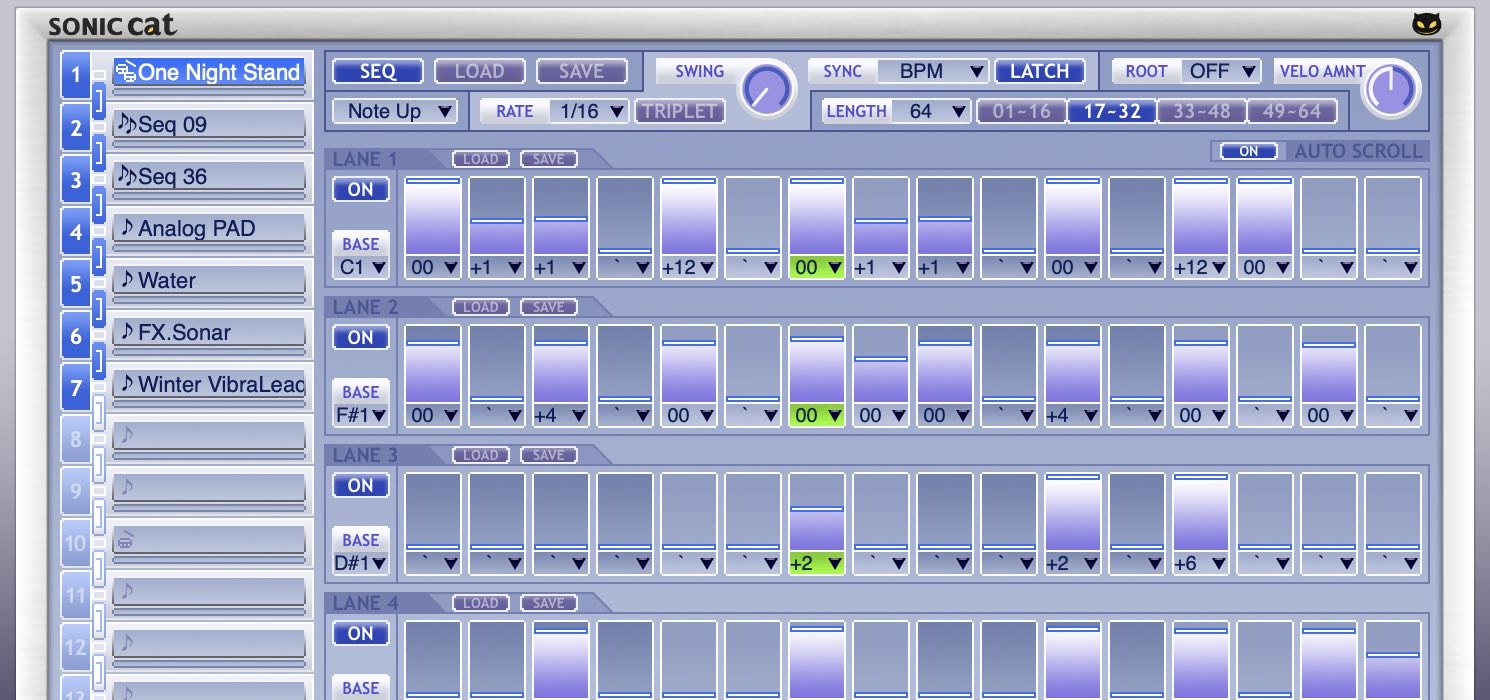Screen dimensions: 1490x700
Task: Select slot number 1 button
Action: (x=76, y=75)
